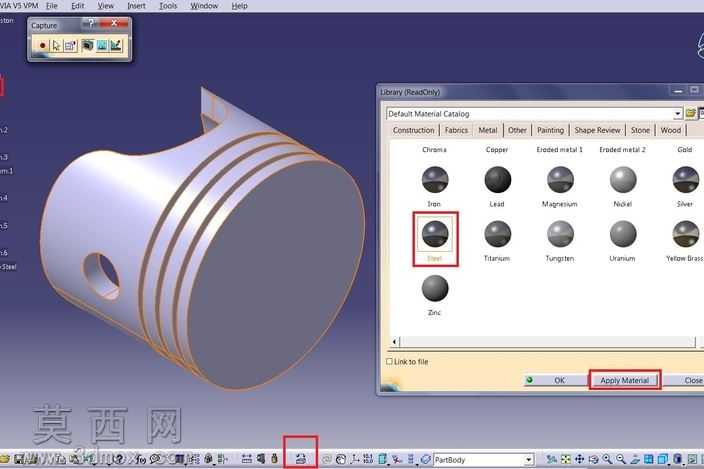Click the Zoom Out magnifier icon
704x469 pixels.
point(621,459)
